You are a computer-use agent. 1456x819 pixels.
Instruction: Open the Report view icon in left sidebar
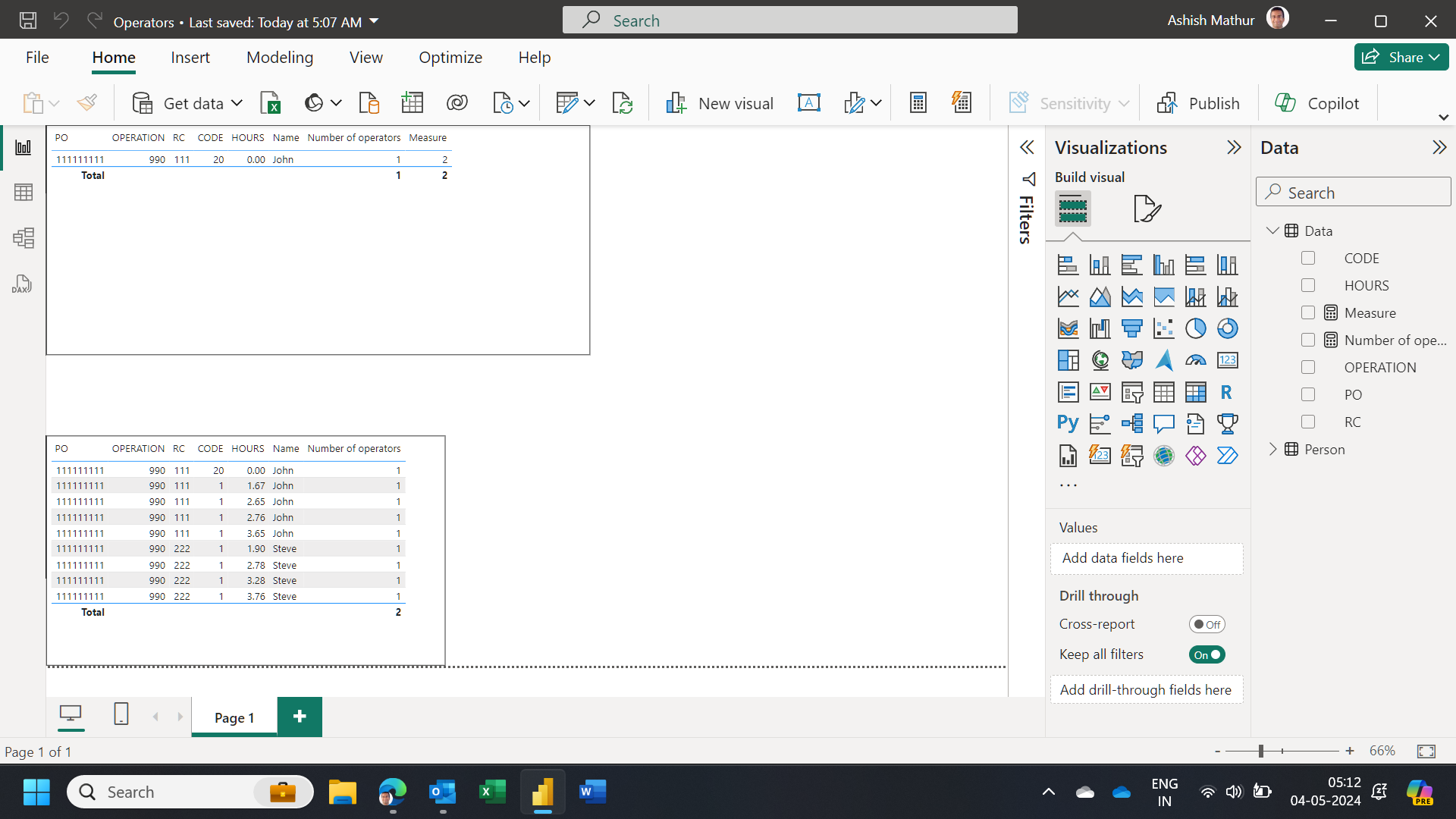[23, 147]
